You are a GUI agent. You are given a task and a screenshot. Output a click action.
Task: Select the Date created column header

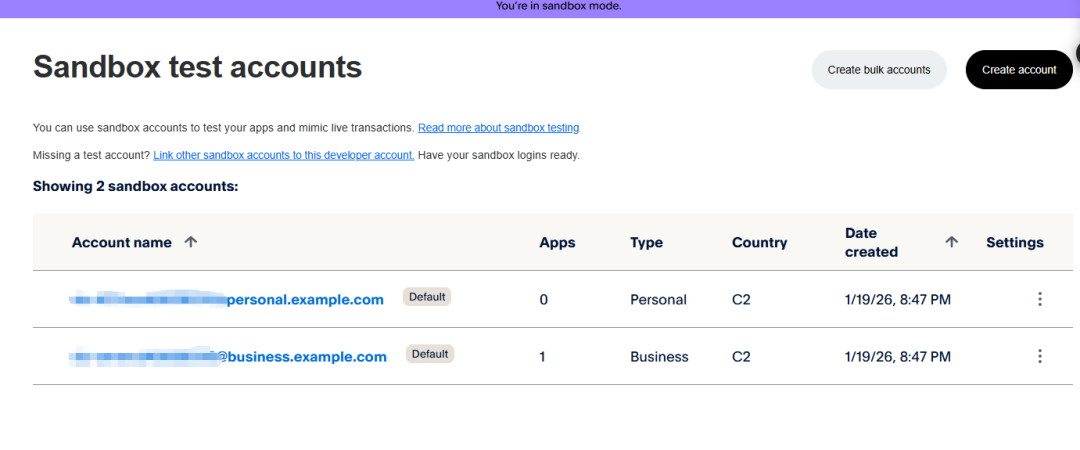click(x=871, y=242)
